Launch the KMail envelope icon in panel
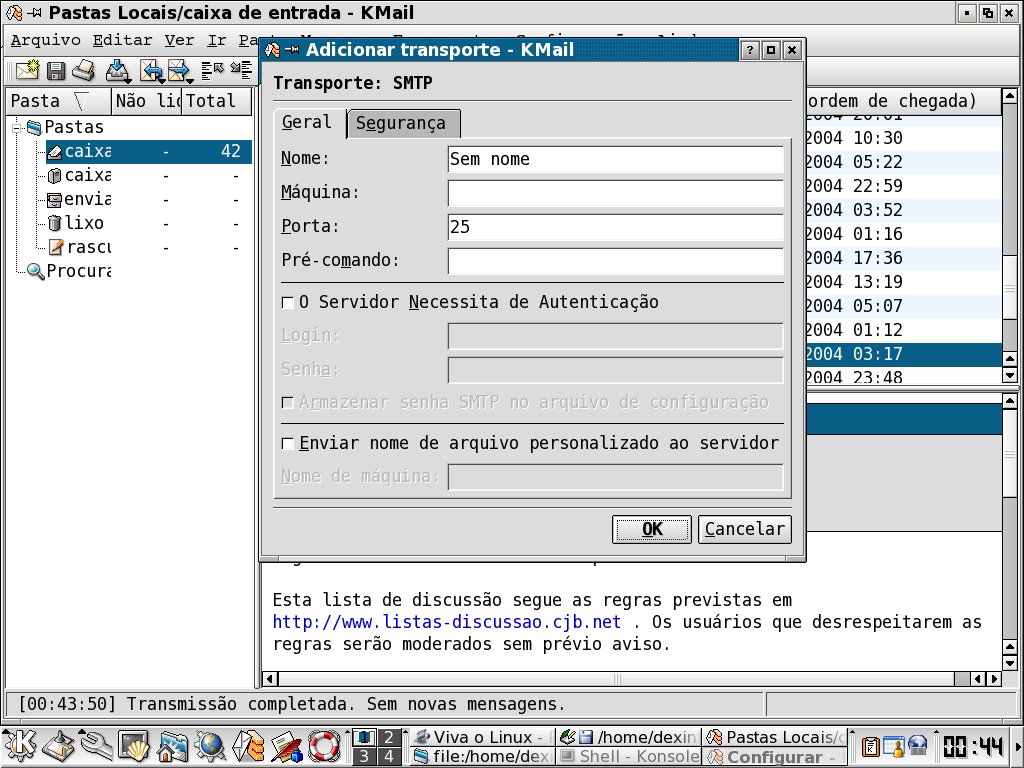 (x=248, y=746)
